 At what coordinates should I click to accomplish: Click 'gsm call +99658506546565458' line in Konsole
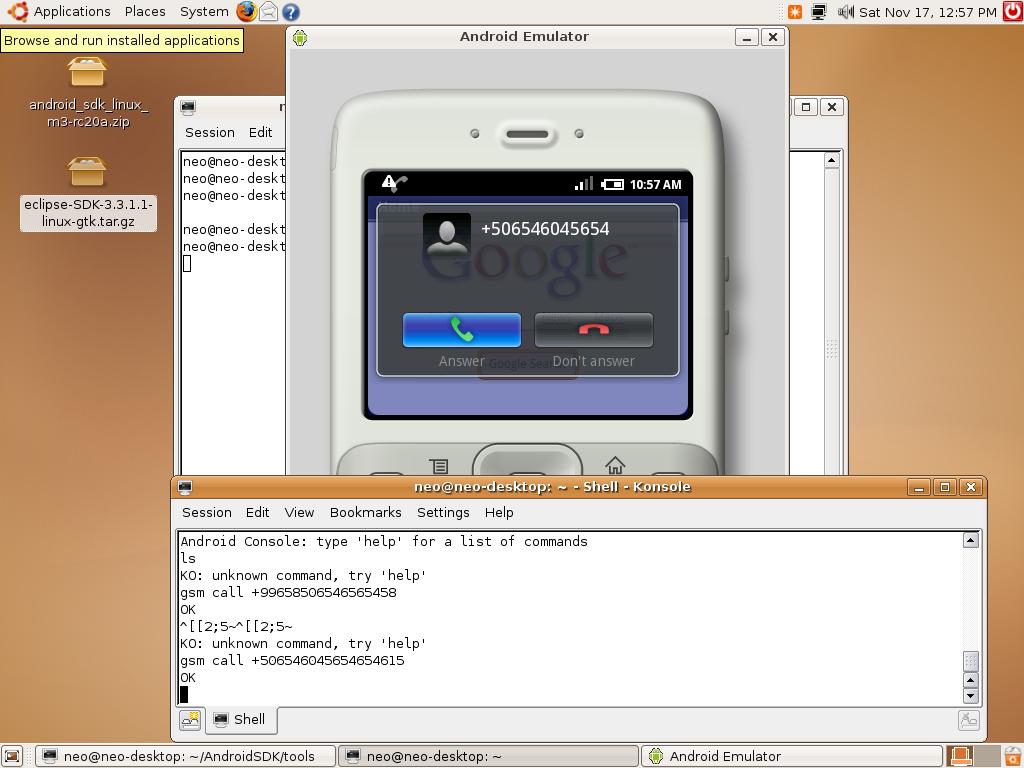coord(289,592)
